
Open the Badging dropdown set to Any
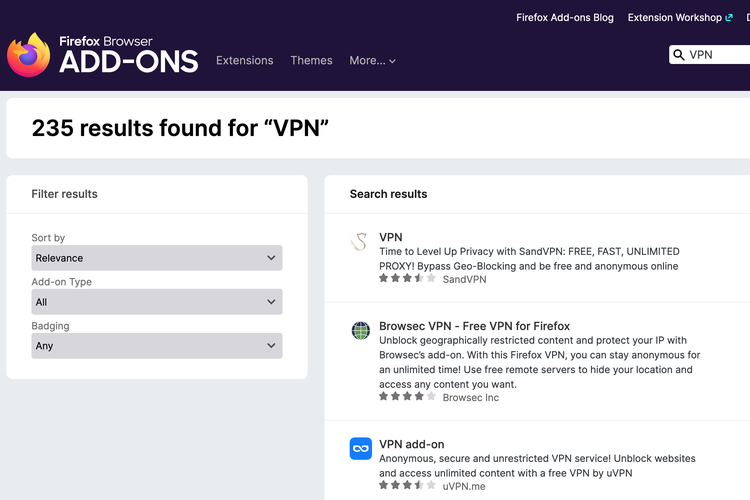point(157,346)
